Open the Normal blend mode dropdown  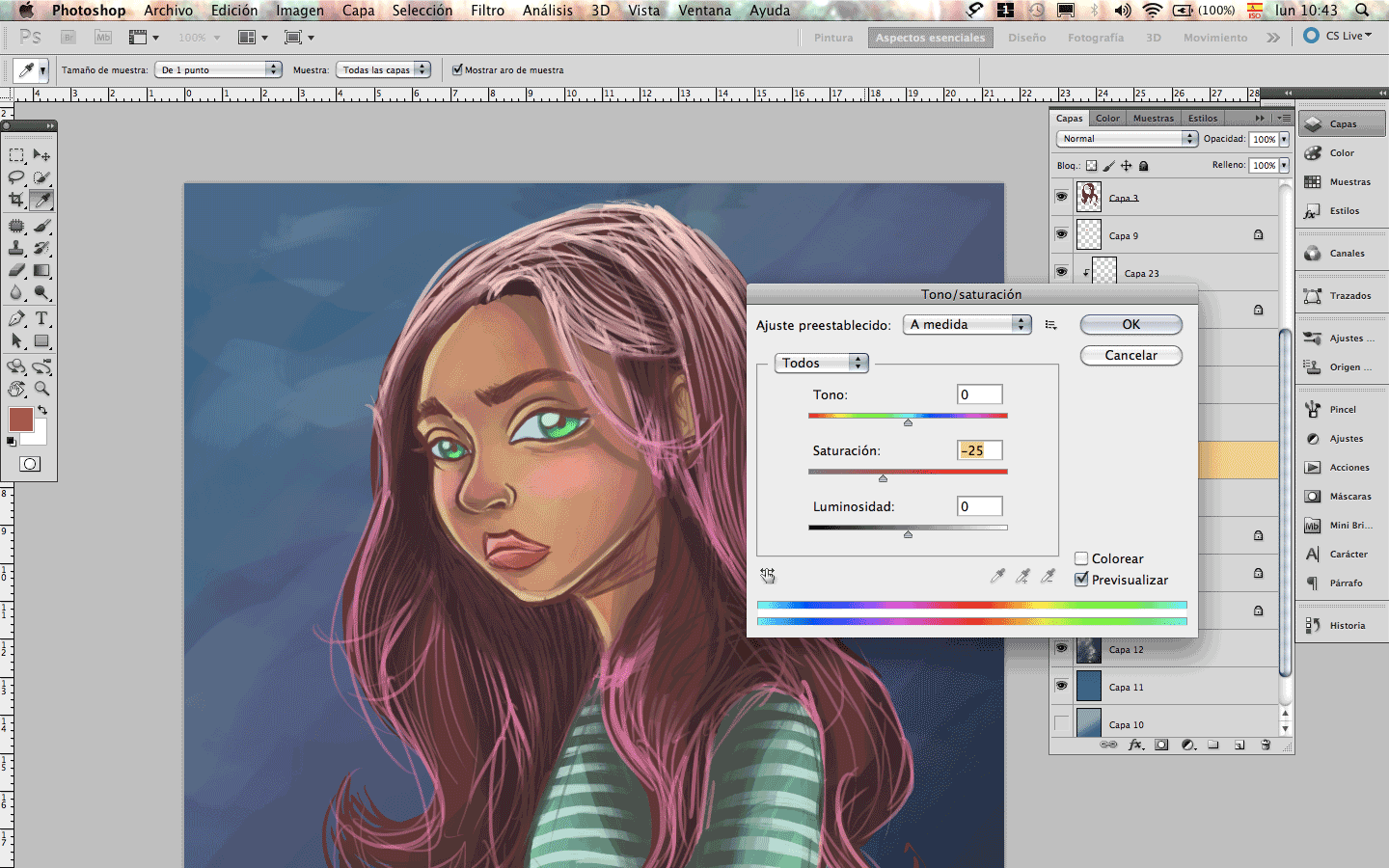click(x=1127, y=139)
